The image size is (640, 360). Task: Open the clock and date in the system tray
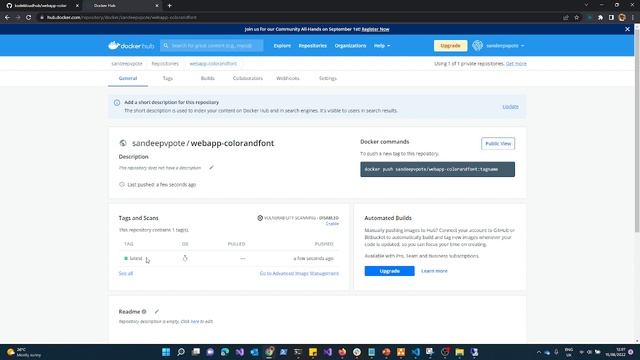(x=615, y=352)
